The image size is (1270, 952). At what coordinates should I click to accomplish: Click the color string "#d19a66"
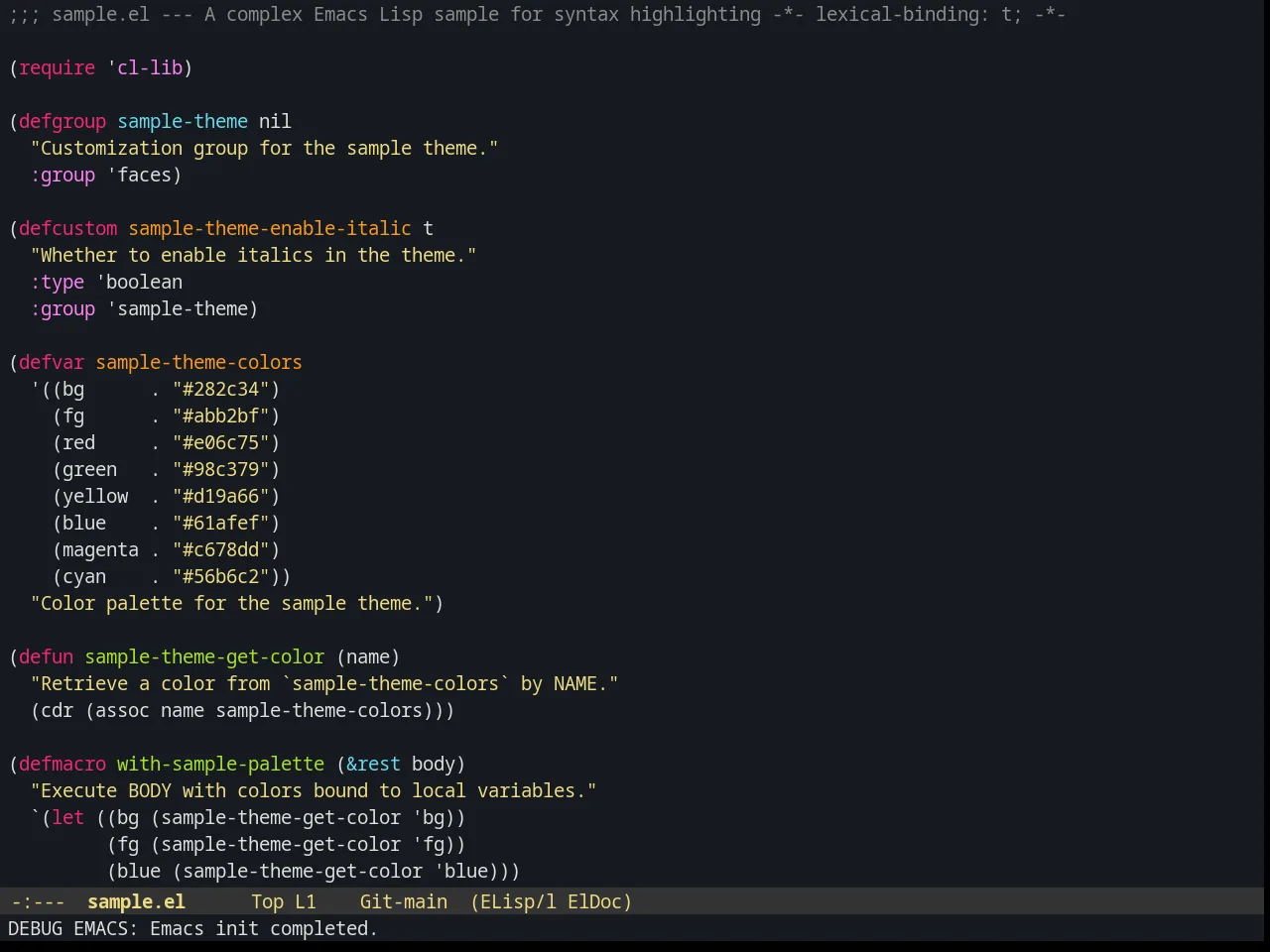[220, 496]
